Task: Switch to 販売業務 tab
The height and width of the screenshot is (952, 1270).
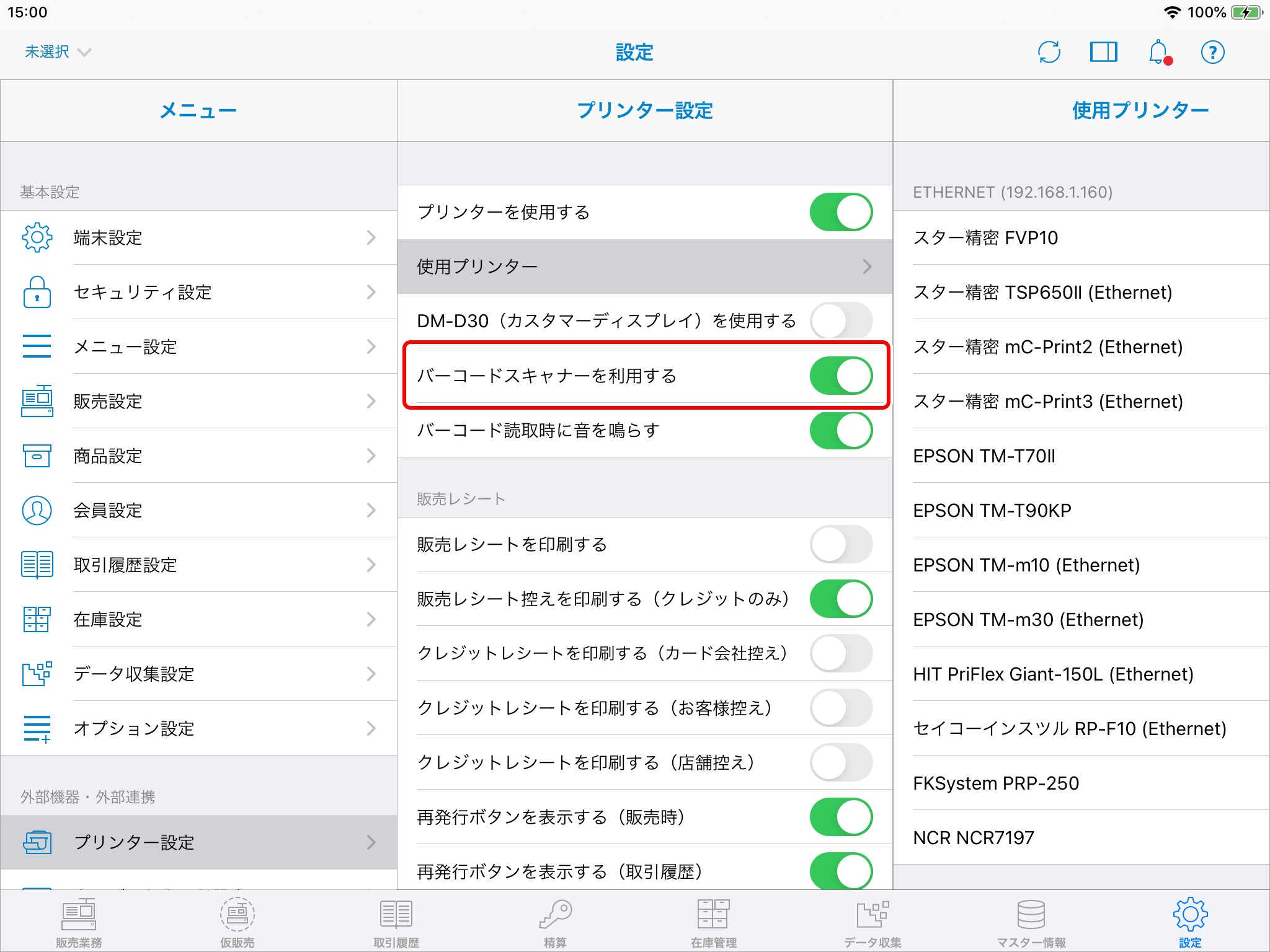Action: (79, 923)
